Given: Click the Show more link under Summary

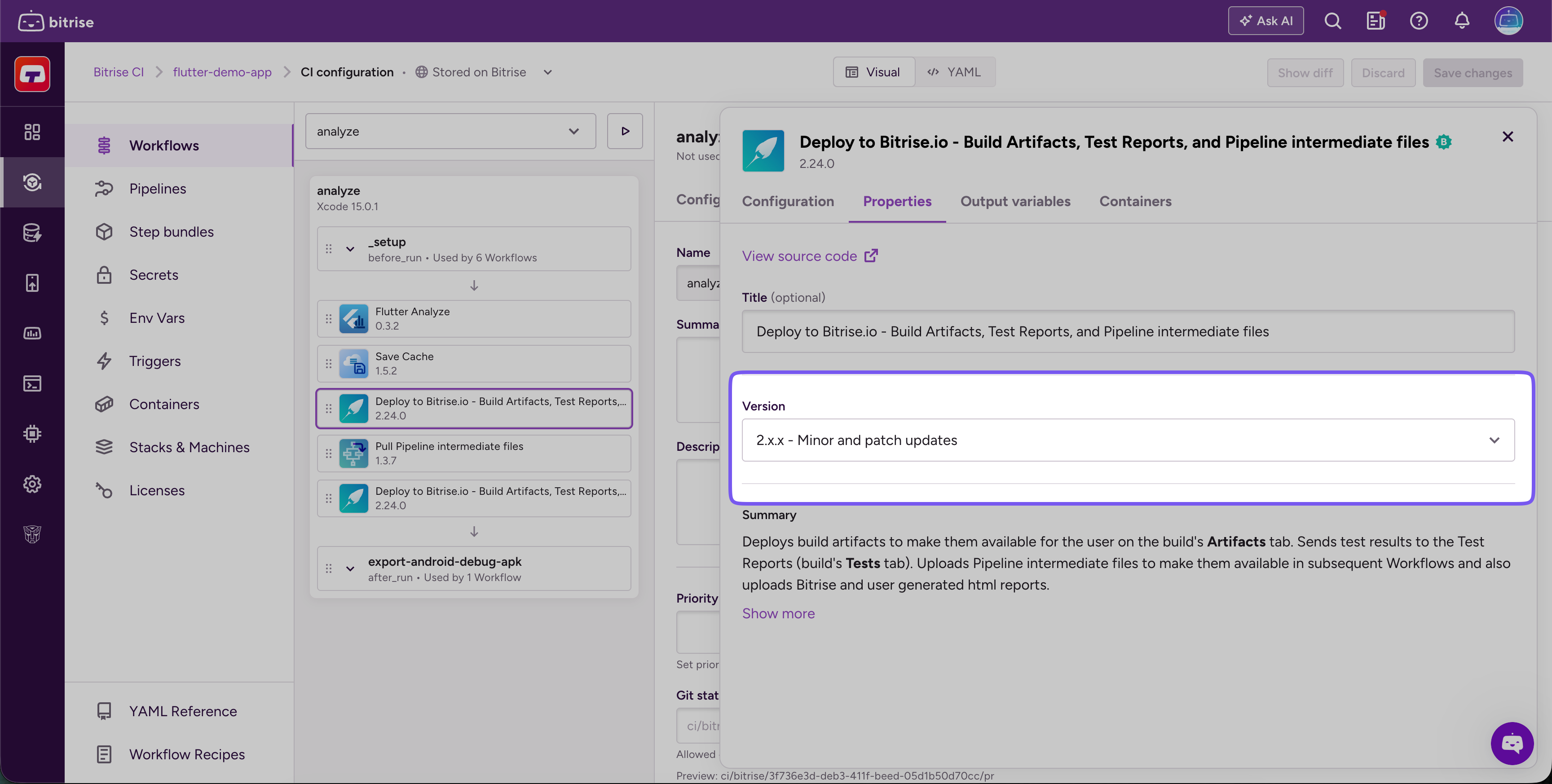Looking at the screenshot, I should tap(778, 613).
